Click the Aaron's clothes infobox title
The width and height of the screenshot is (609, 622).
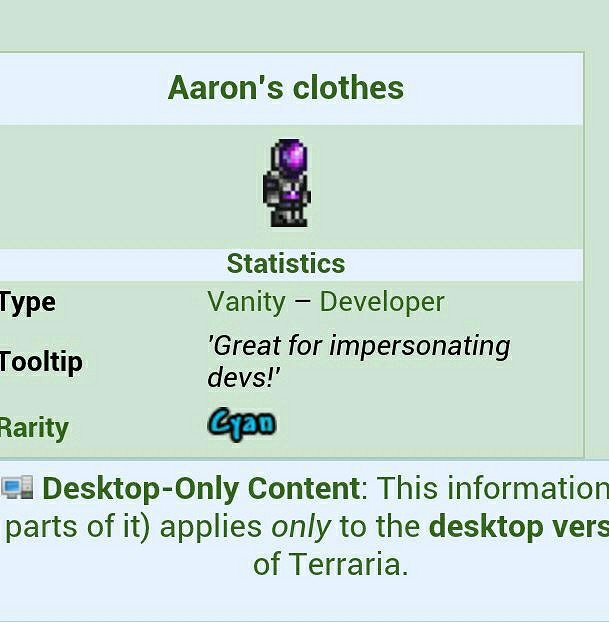click(286, 88)
